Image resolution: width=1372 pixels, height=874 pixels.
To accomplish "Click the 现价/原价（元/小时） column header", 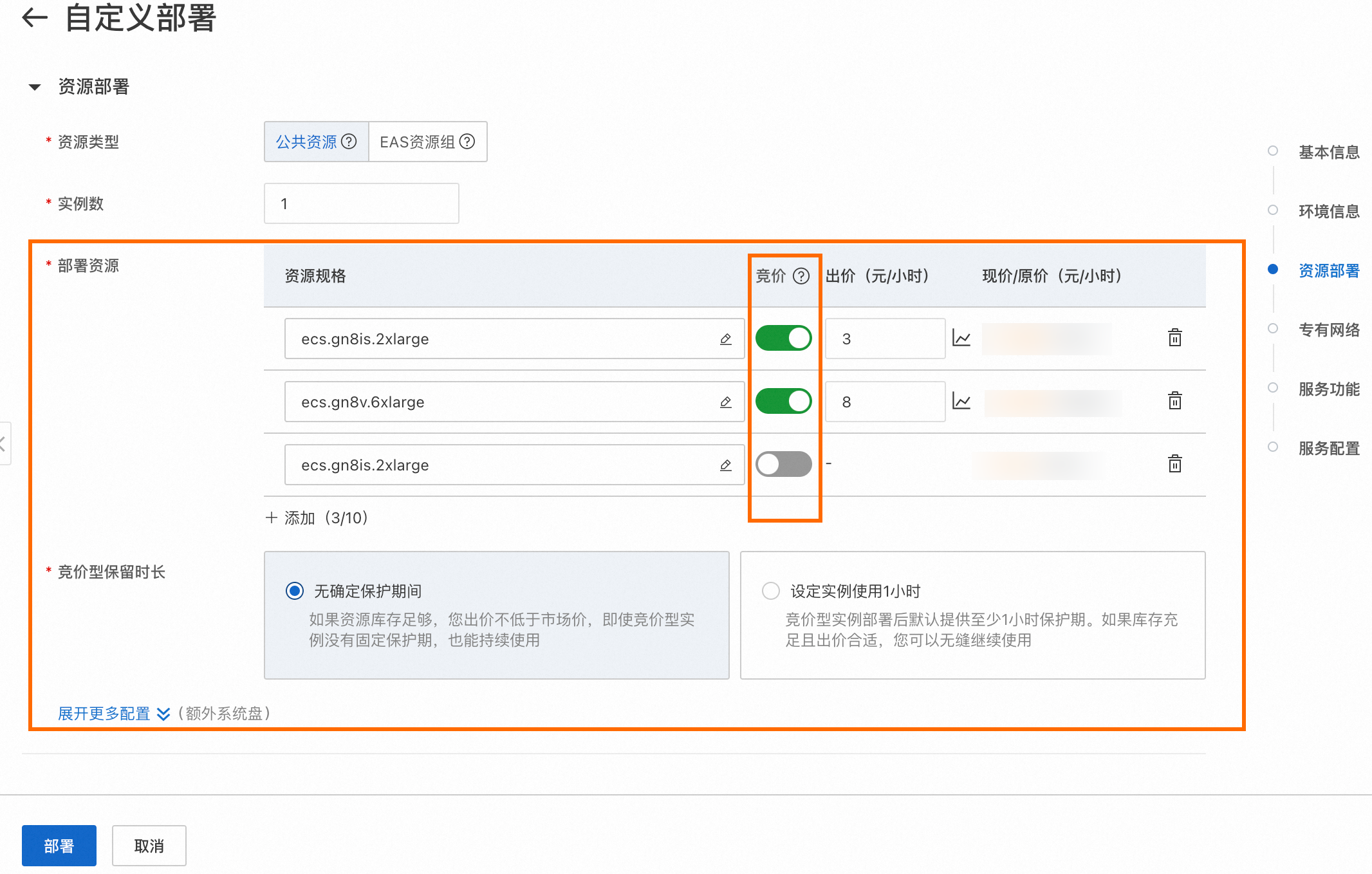I will (1053, 276).
